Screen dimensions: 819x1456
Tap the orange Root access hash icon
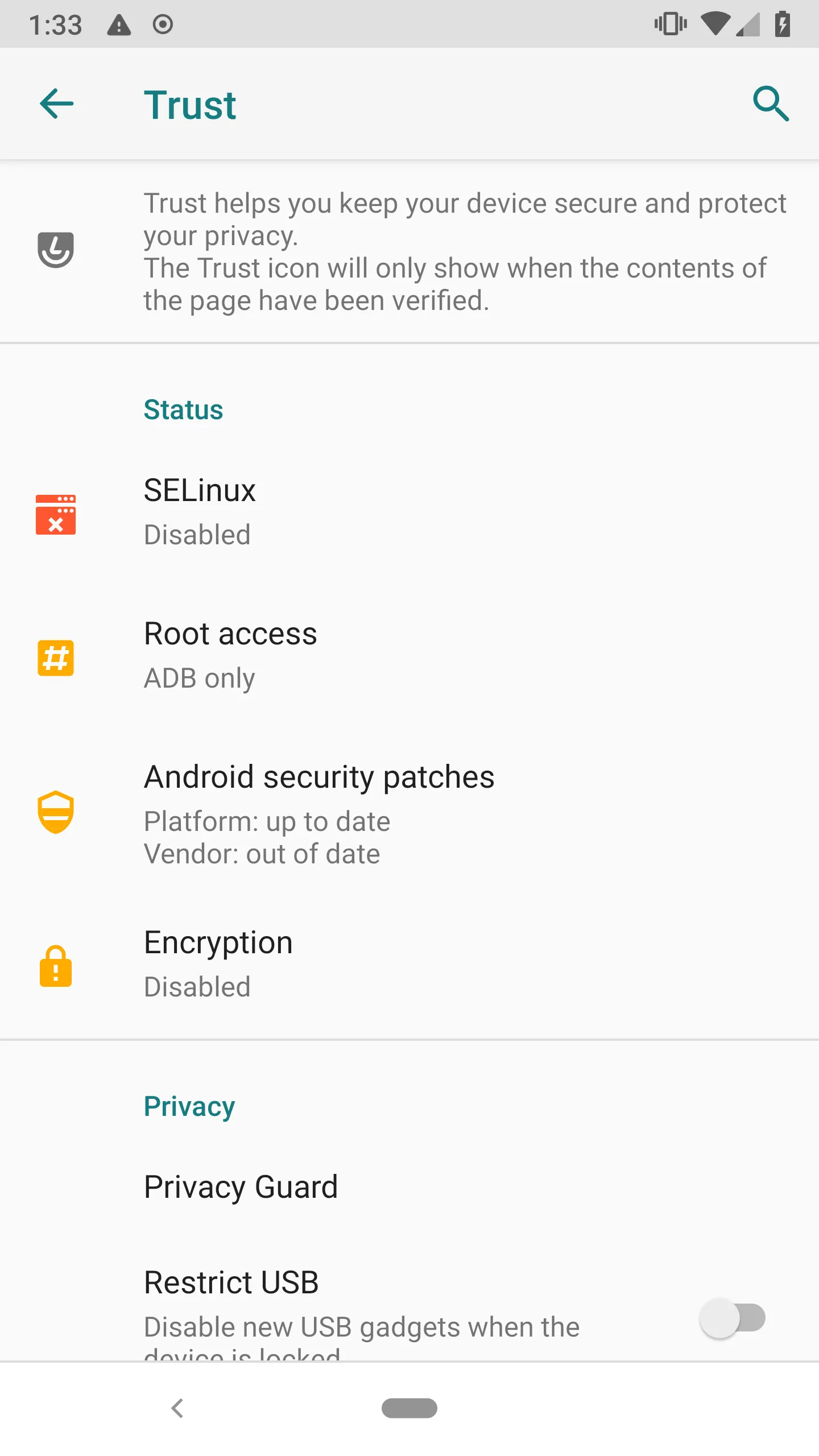56,658
